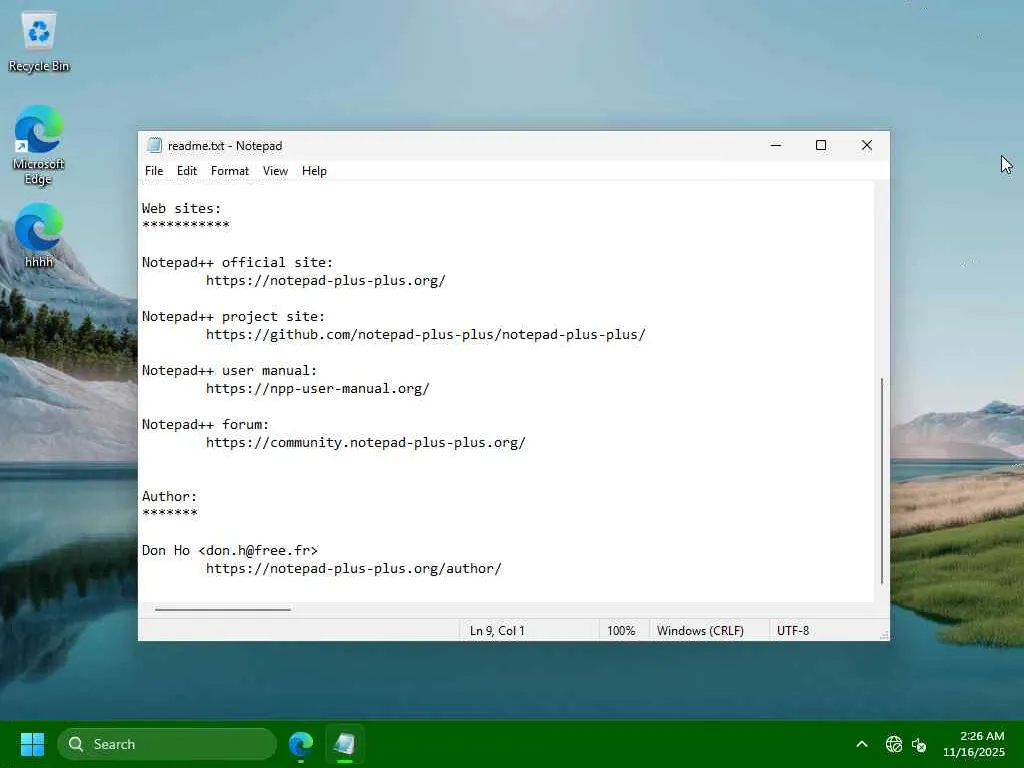Click the taskbar Search box
Screen dimensions: 1024x768
(x=167, y=744)
